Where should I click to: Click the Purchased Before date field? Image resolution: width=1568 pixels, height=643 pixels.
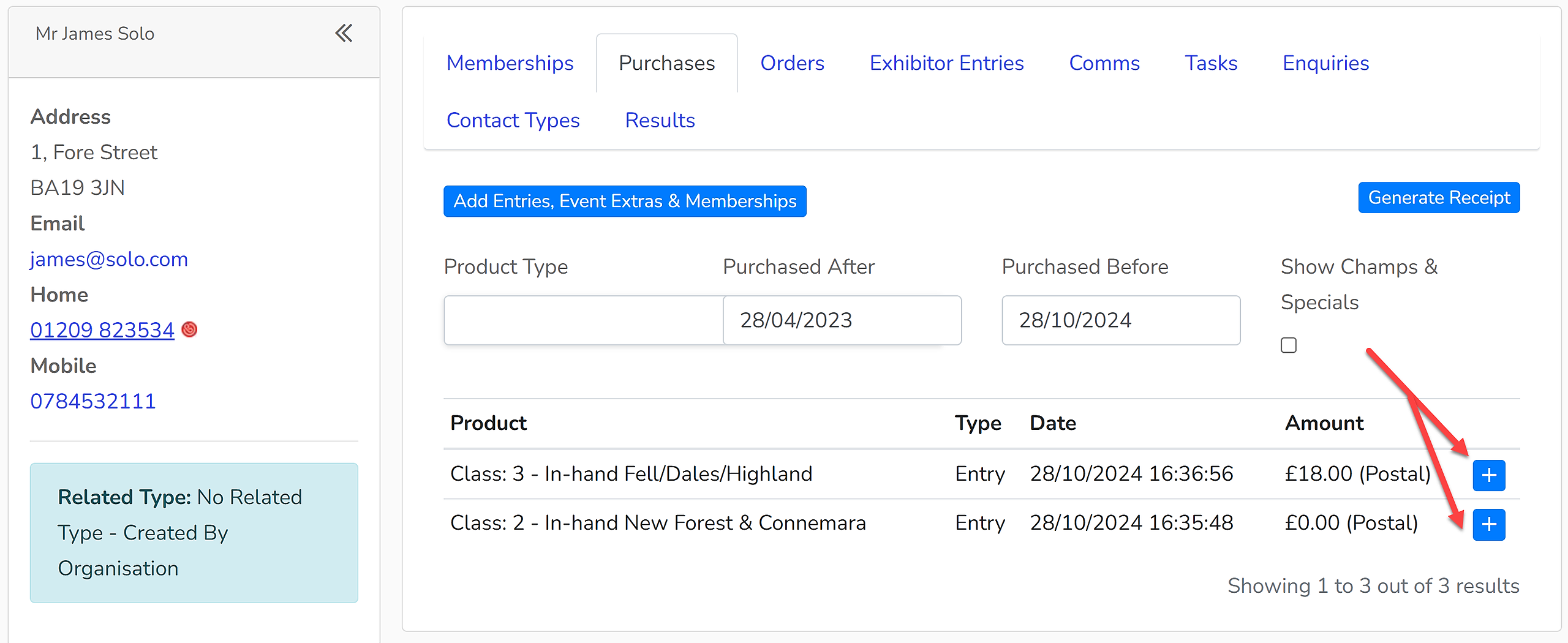[x=1121, y=320]
